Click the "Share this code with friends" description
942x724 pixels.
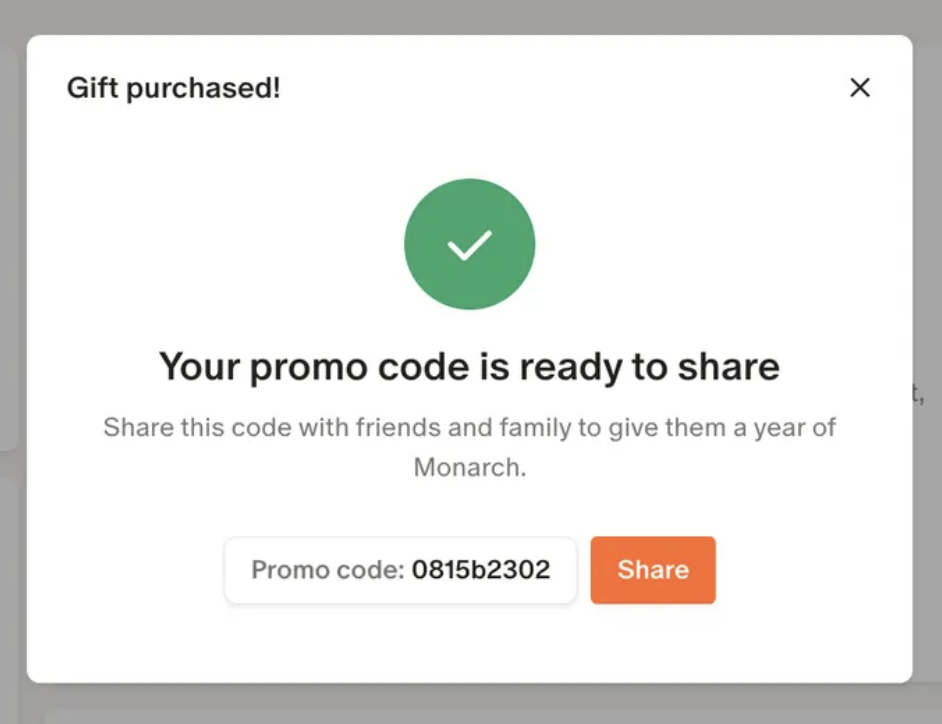[x=469, y=428]
